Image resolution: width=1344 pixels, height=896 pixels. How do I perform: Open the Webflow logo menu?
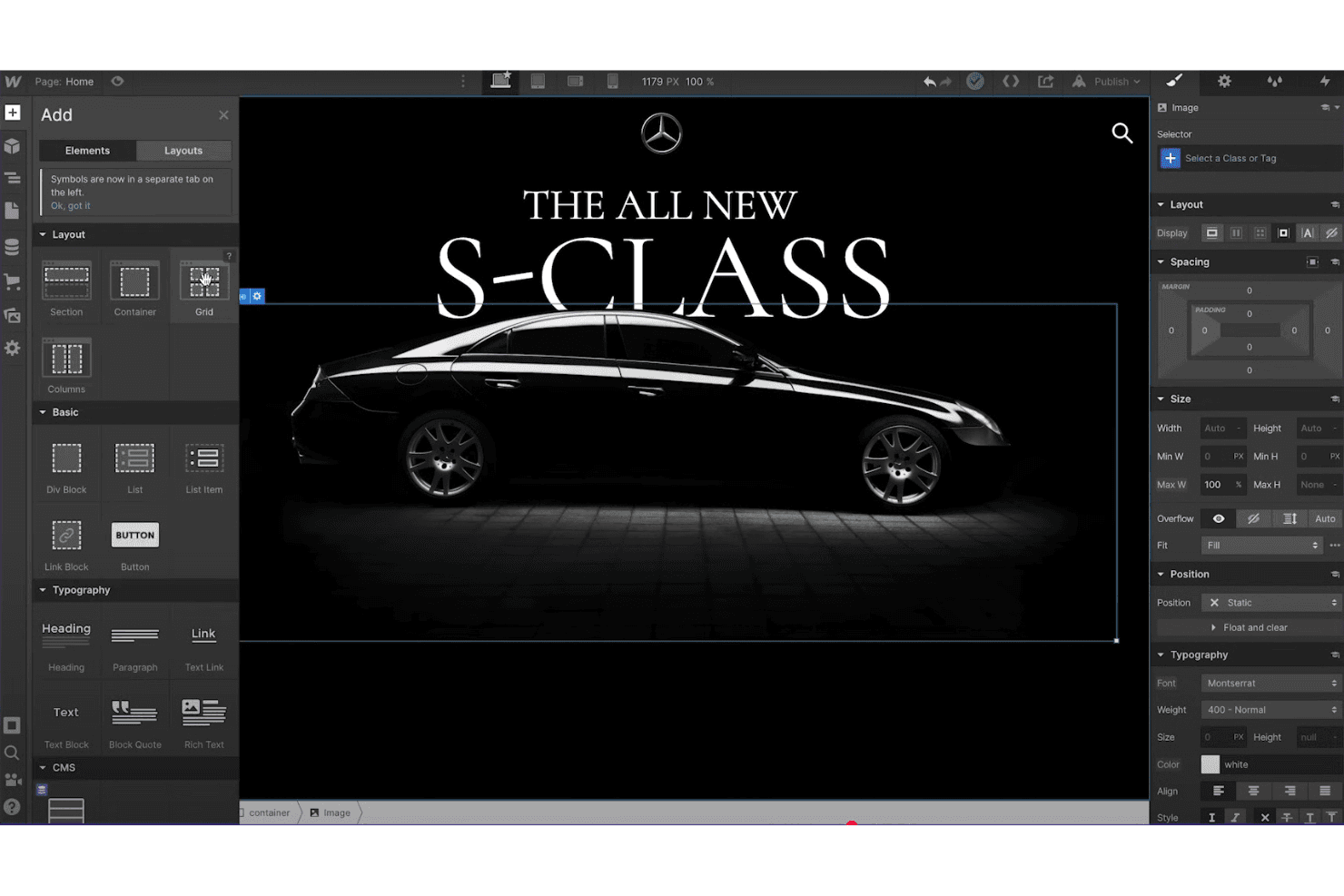point(13,82)
